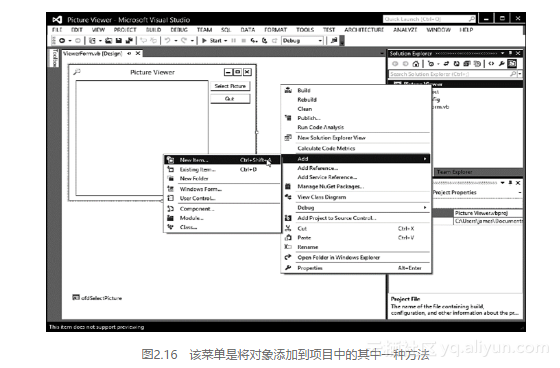This screenshot has width=560, height=368.
Task: Open the Solution Explorer search options dropdown
Action: [520, 74]
